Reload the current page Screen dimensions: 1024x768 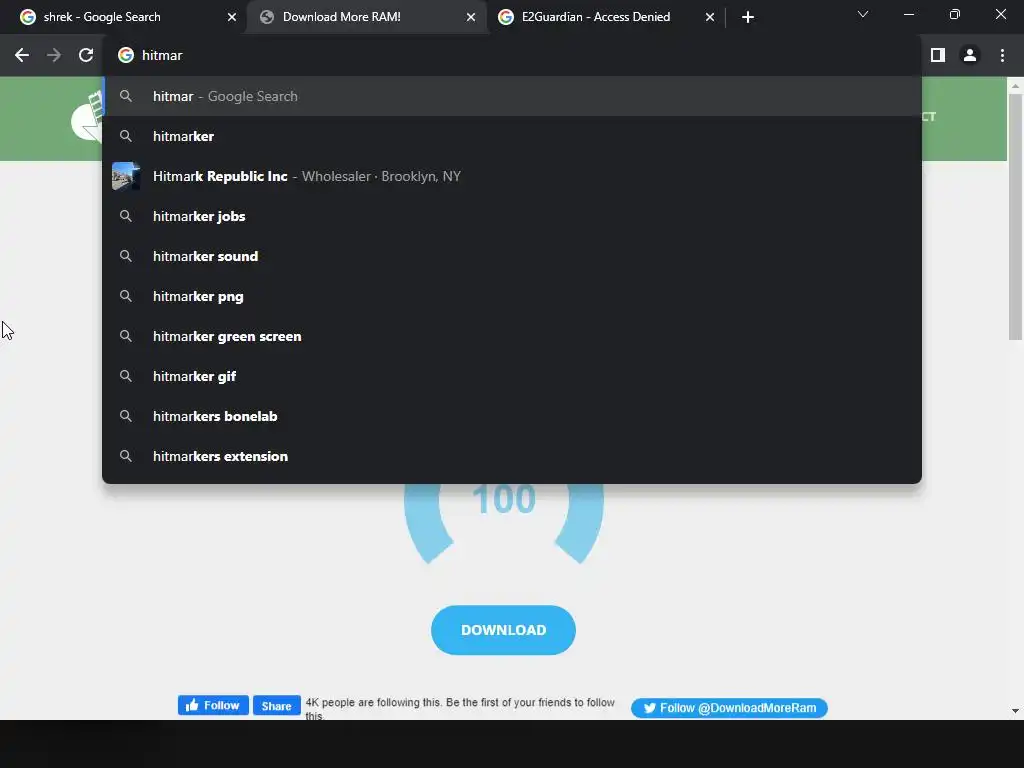tap(86, 56)
